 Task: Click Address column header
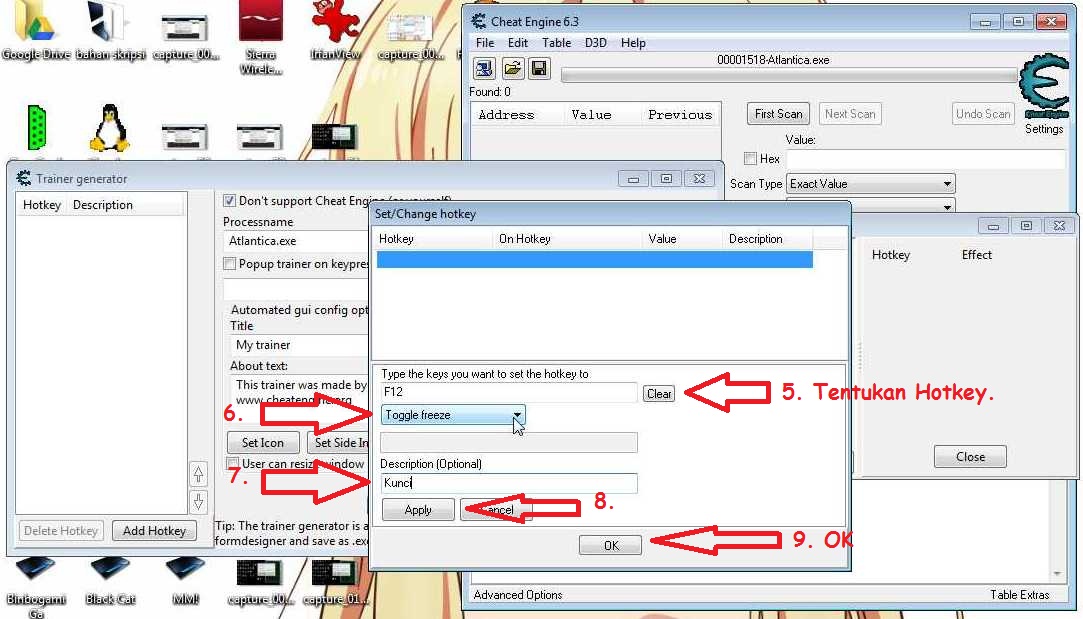tap(506, 115)
